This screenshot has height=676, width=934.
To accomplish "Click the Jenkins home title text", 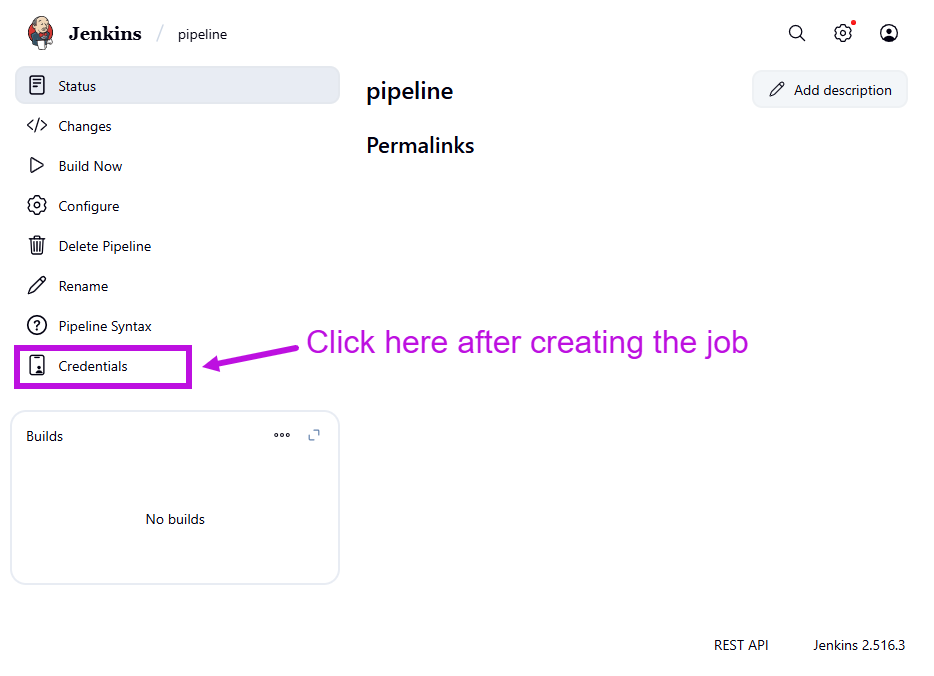I will tap(105, 33).
